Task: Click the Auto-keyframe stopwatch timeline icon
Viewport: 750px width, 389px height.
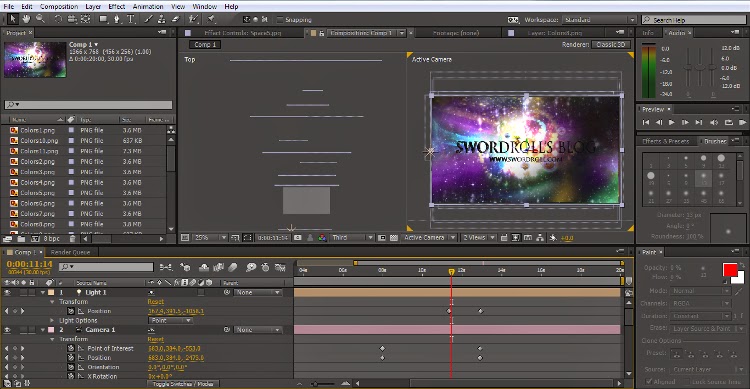Action: (265, 267)
